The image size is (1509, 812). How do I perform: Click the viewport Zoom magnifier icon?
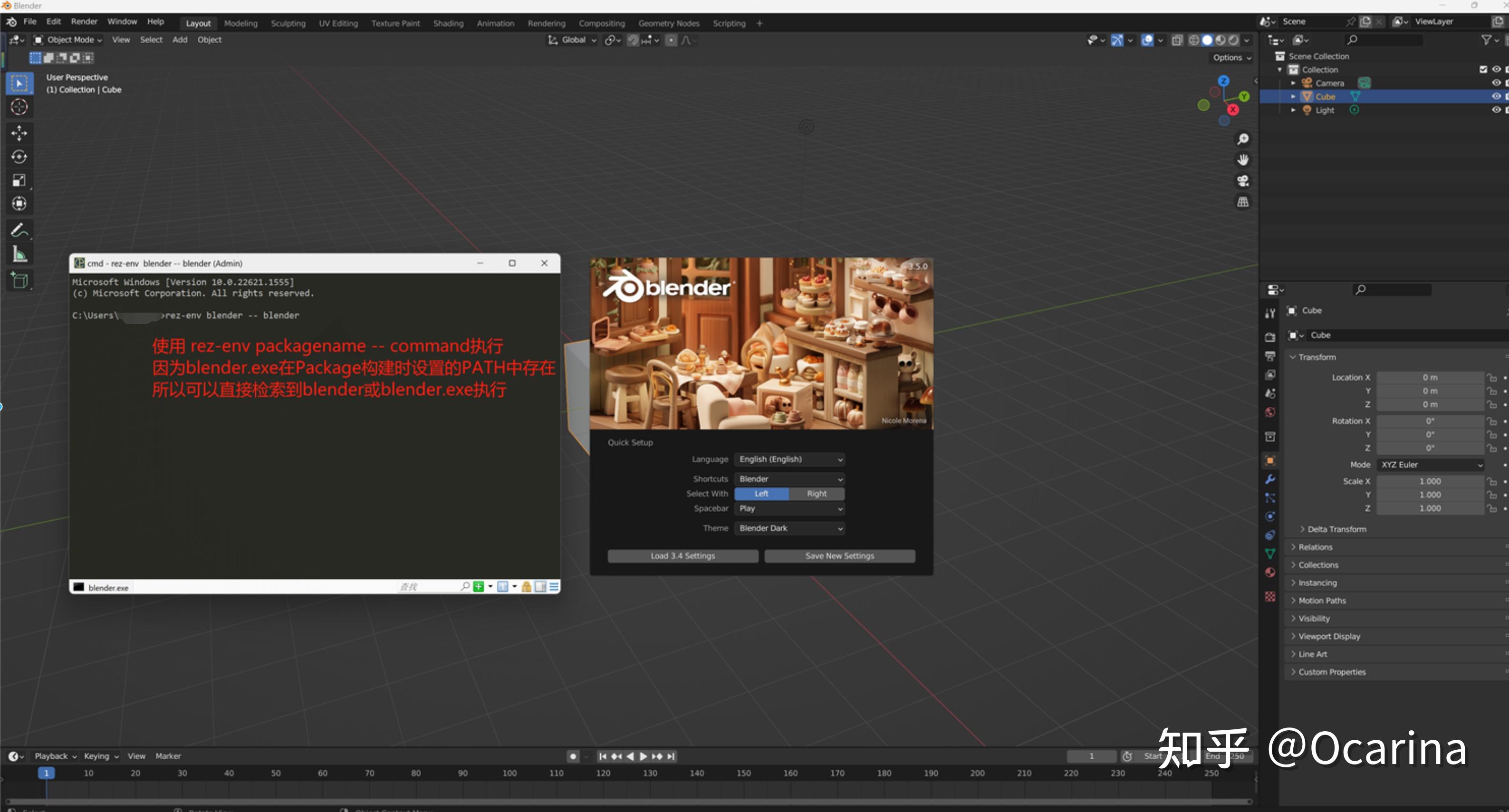tap(1243, 139)
